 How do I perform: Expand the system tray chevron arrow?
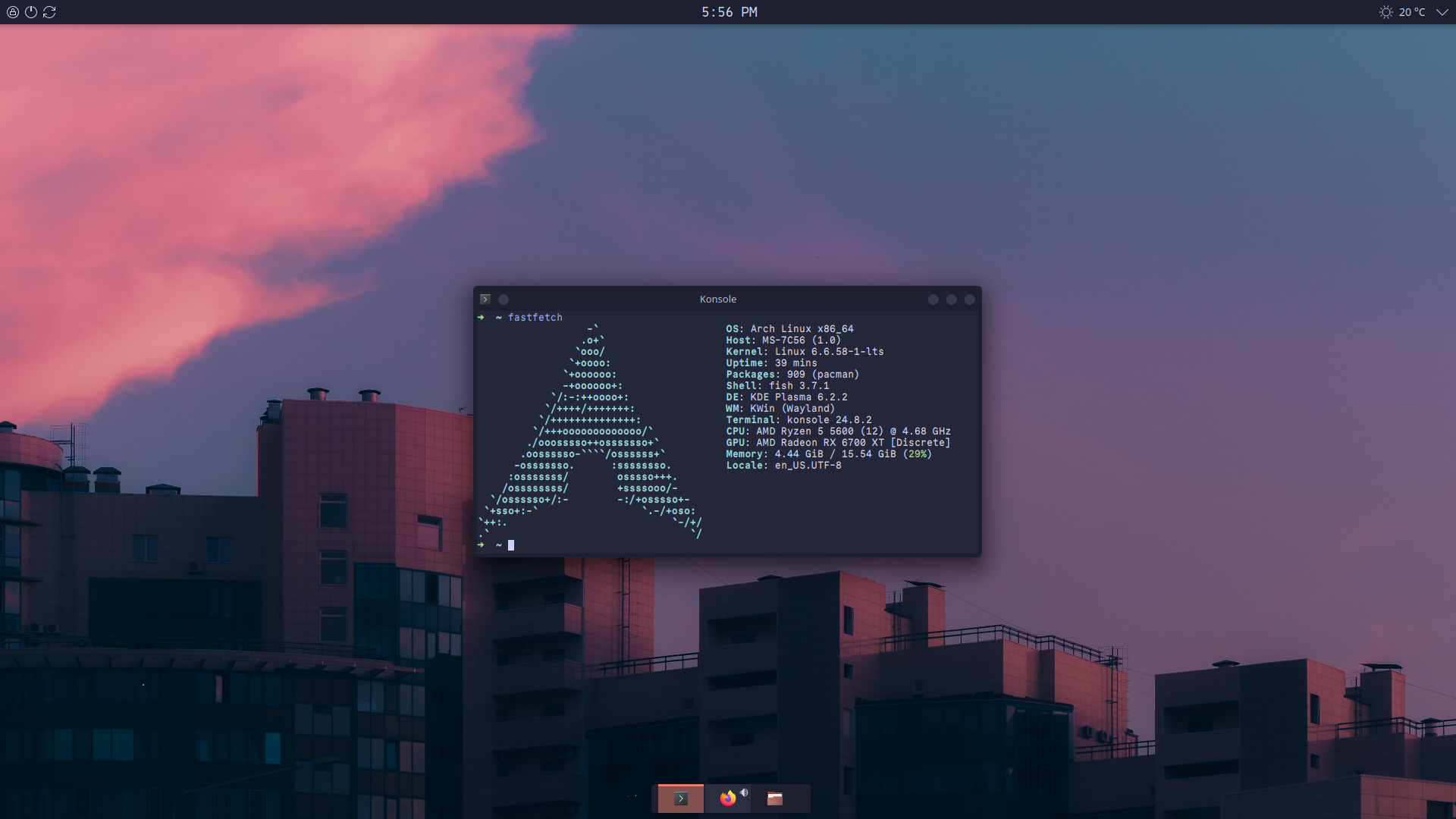pos(1442,12)
